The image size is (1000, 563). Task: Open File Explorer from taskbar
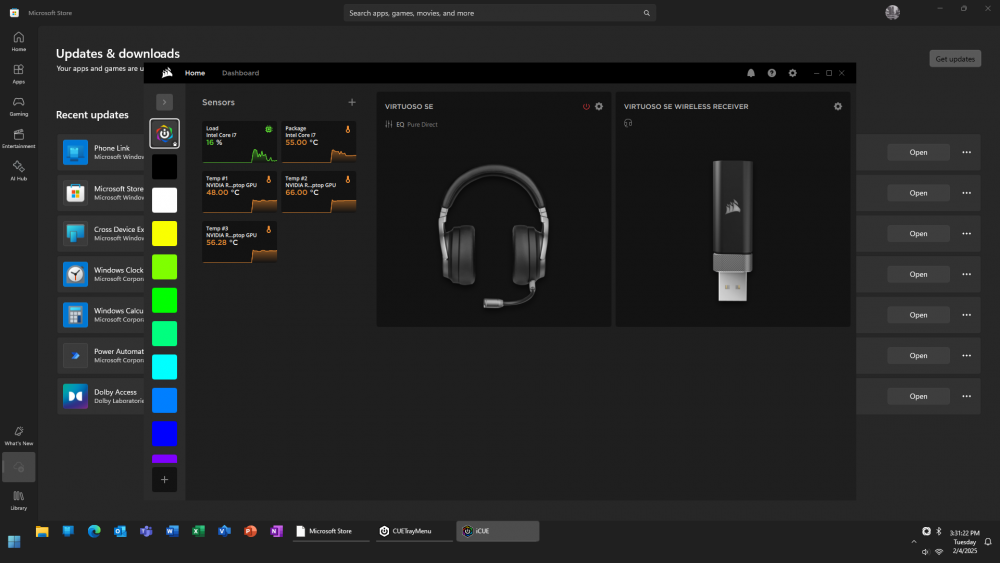(x=42, y=531)
